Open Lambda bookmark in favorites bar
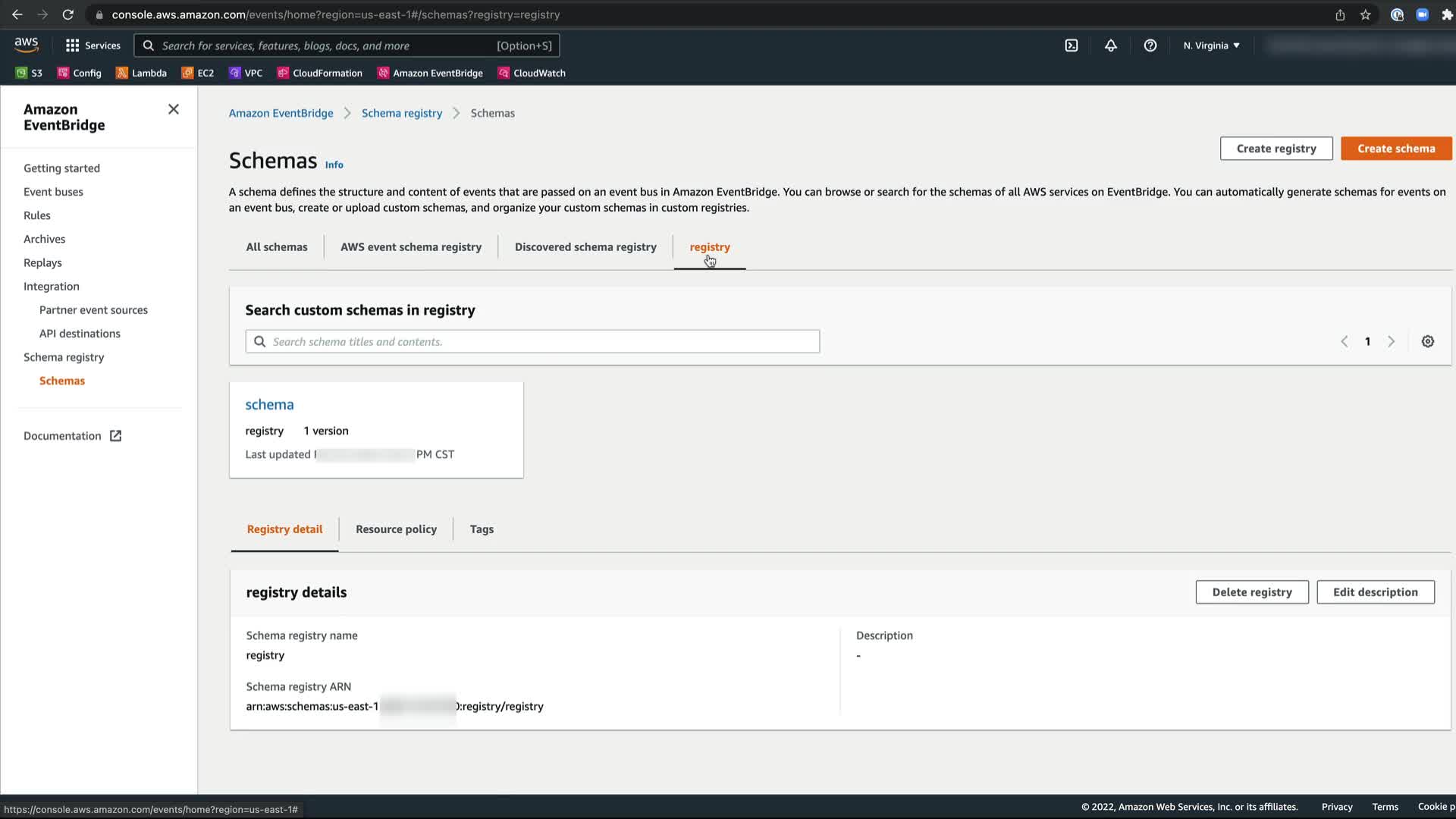The height and width of the screenshot is (819, 1456). point(141,73)
